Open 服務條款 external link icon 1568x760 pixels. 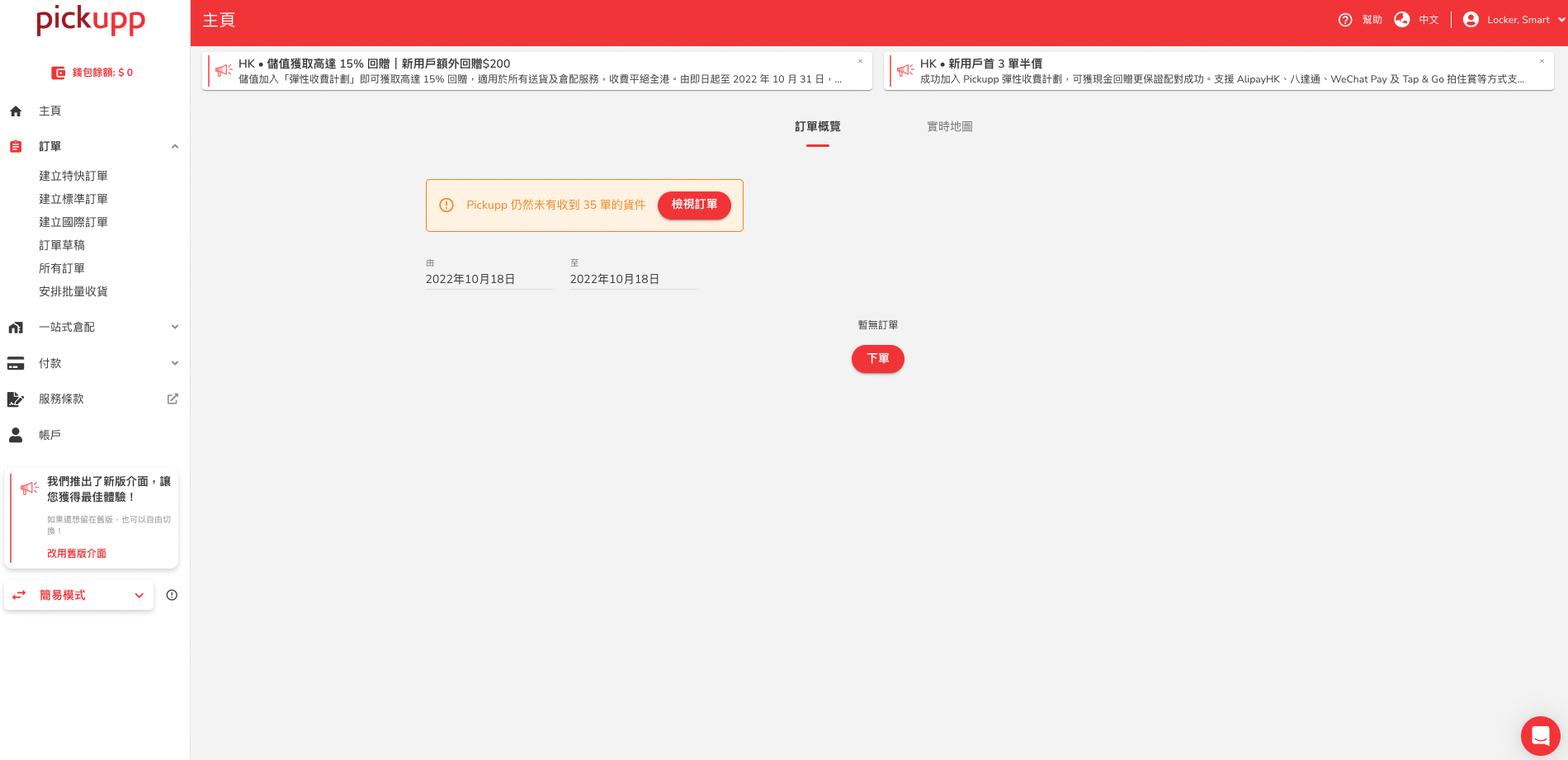(x=172, y=399)
